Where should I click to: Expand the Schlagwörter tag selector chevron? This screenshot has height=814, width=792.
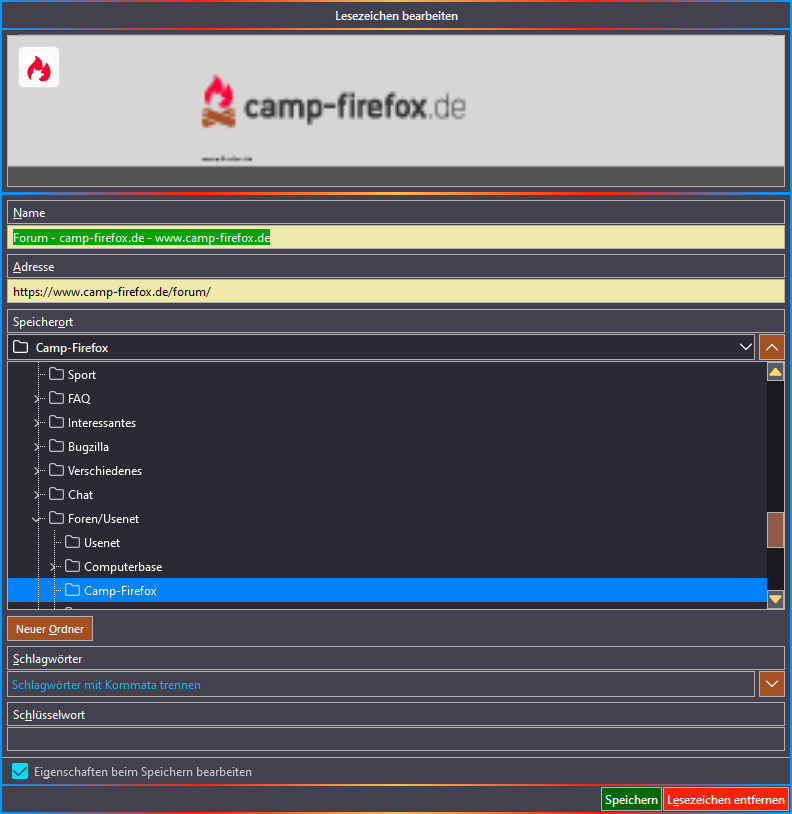click(772, 684)
